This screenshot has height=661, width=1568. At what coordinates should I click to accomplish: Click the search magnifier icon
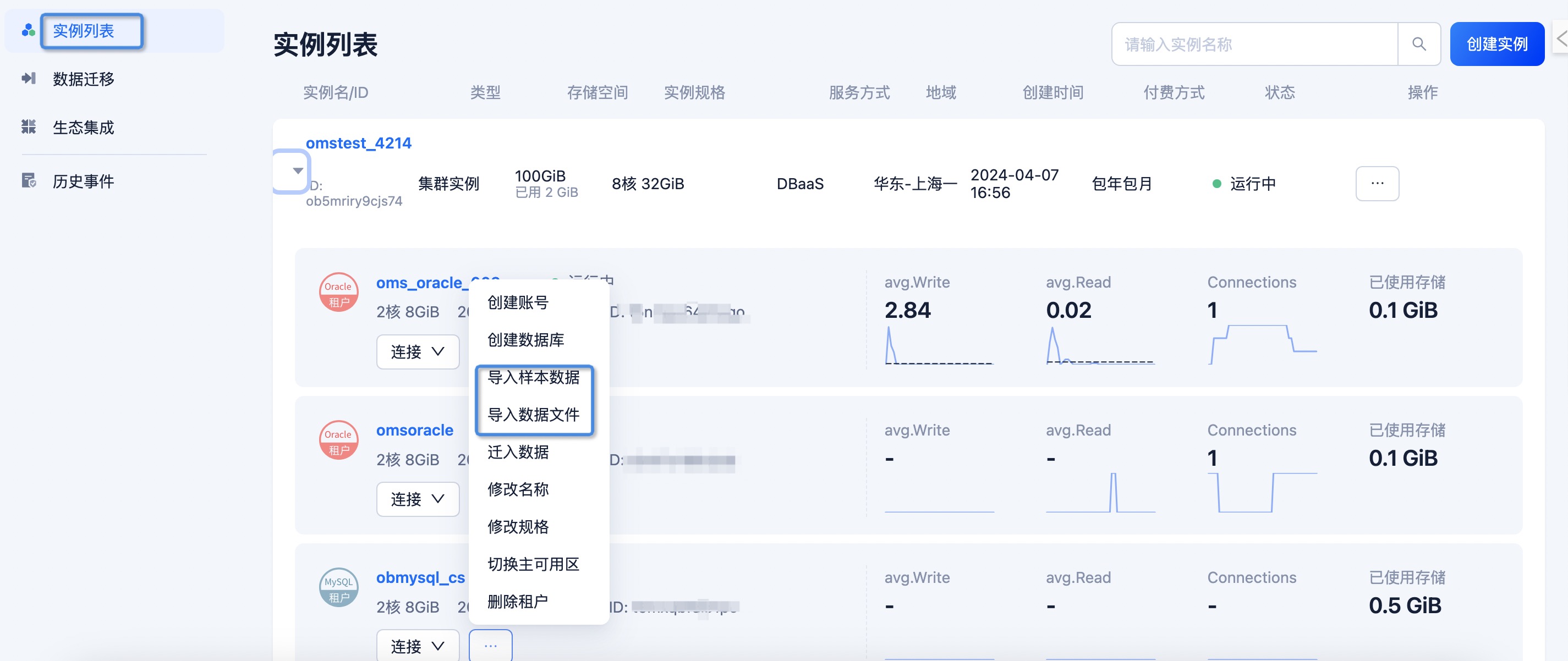pyautogui.click(x=1418, y=44)
